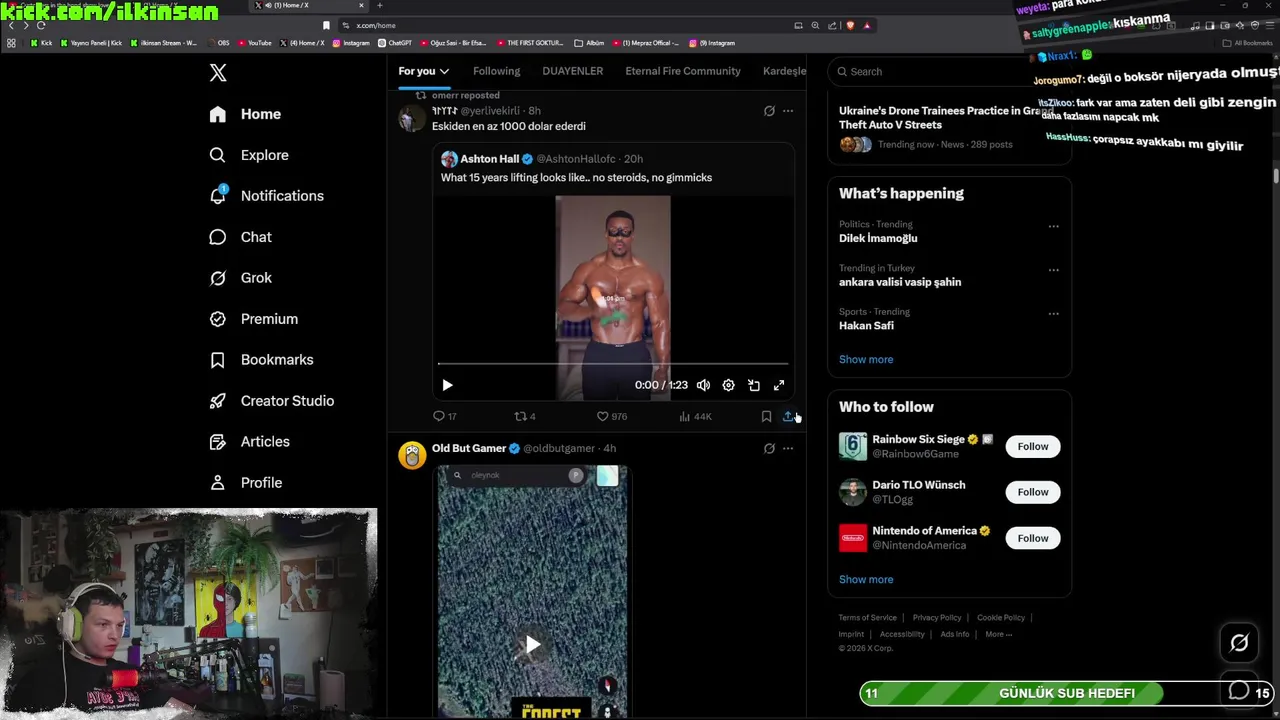Open the Old But Gamer profile name

click(469, 448)
